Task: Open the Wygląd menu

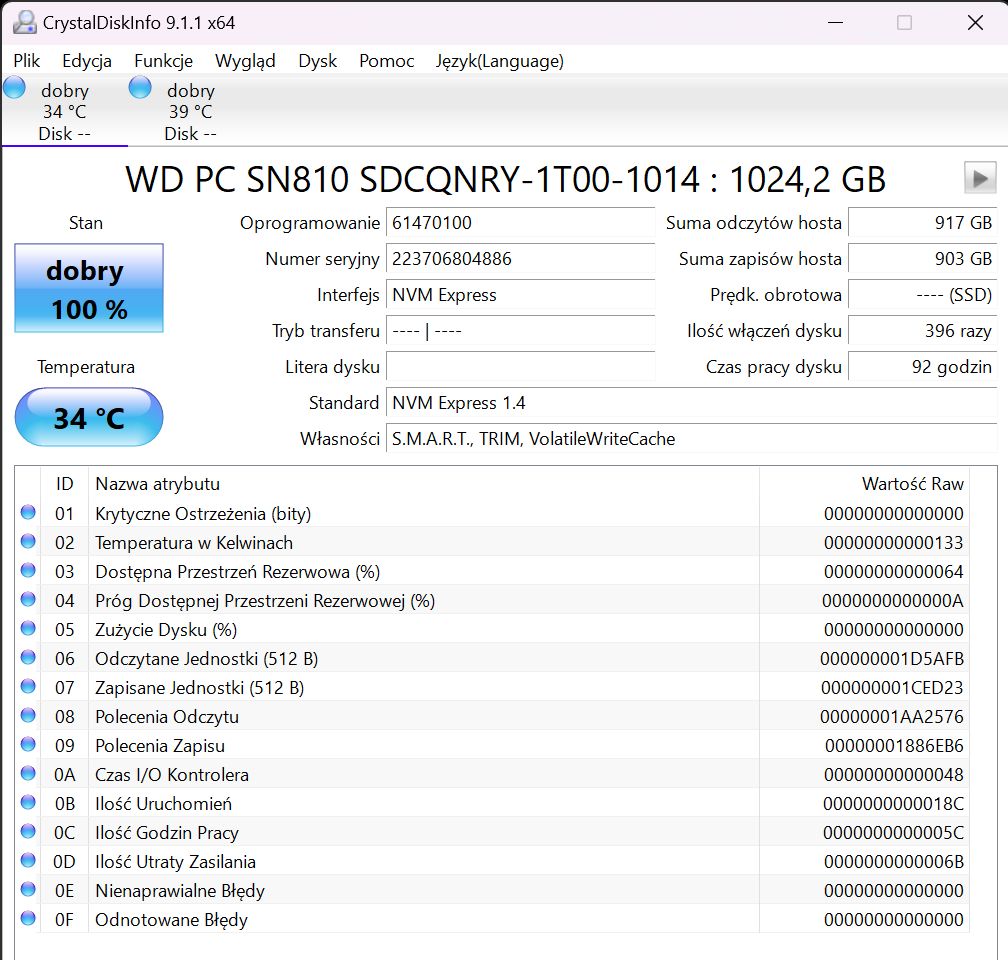Action: [245, 61]
